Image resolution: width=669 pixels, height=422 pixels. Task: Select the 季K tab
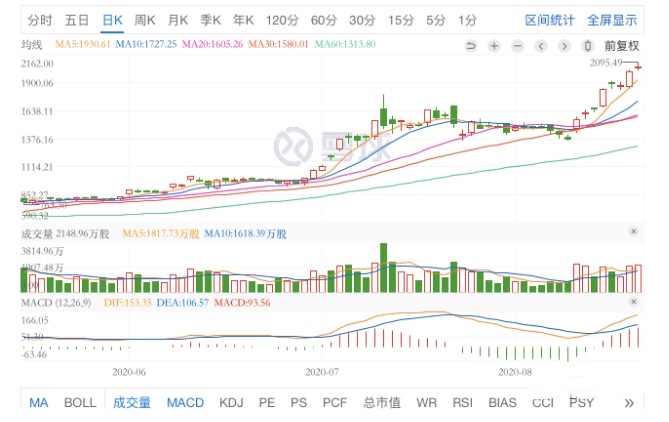tap(211, 20)
